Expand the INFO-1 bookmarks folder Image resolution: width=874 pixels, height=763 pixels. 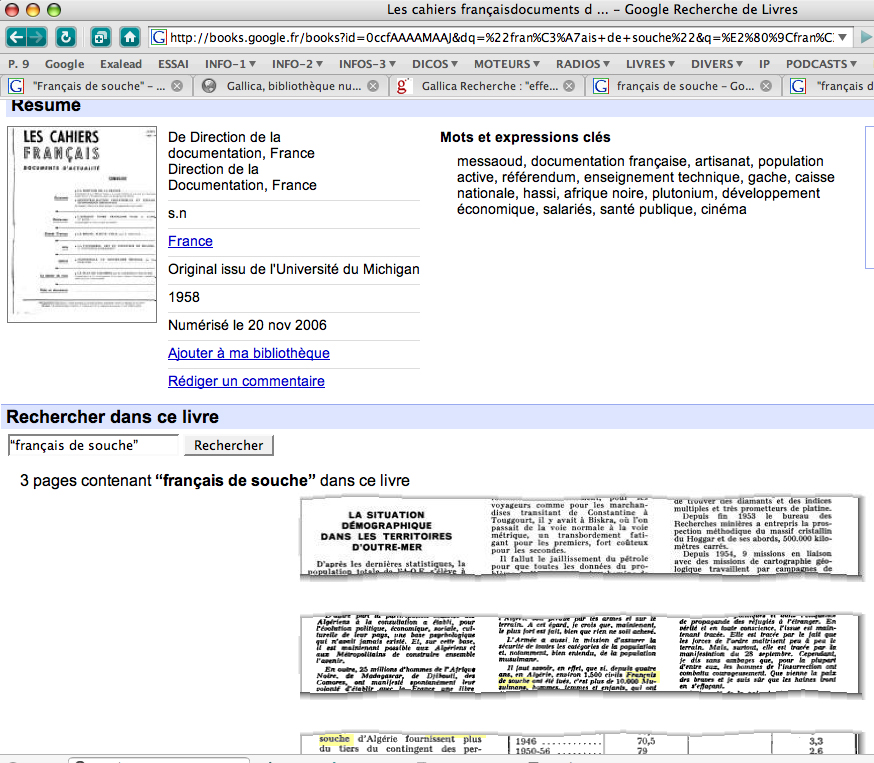click(230, 64)
